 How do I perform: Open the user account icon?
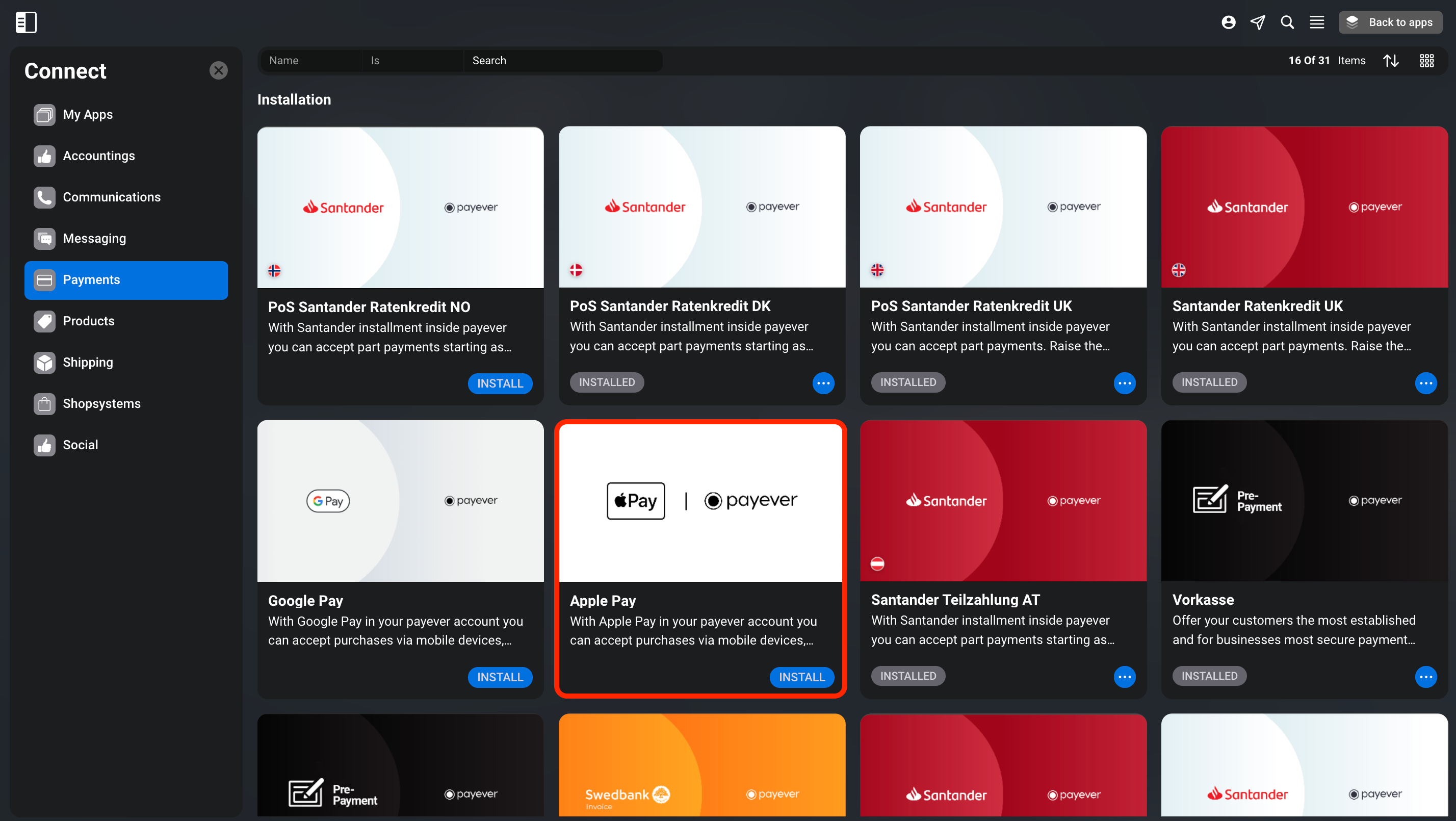(x=1228, y=22)
